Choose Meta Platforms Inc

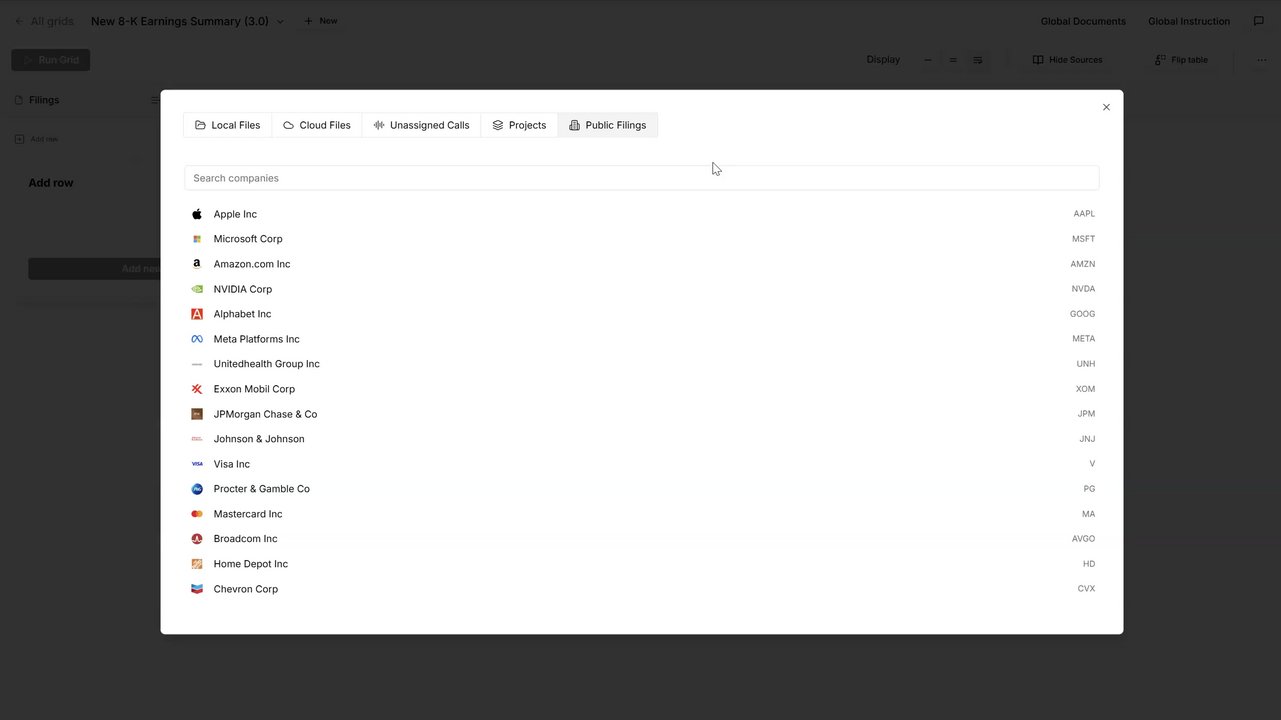pos(642,339)
